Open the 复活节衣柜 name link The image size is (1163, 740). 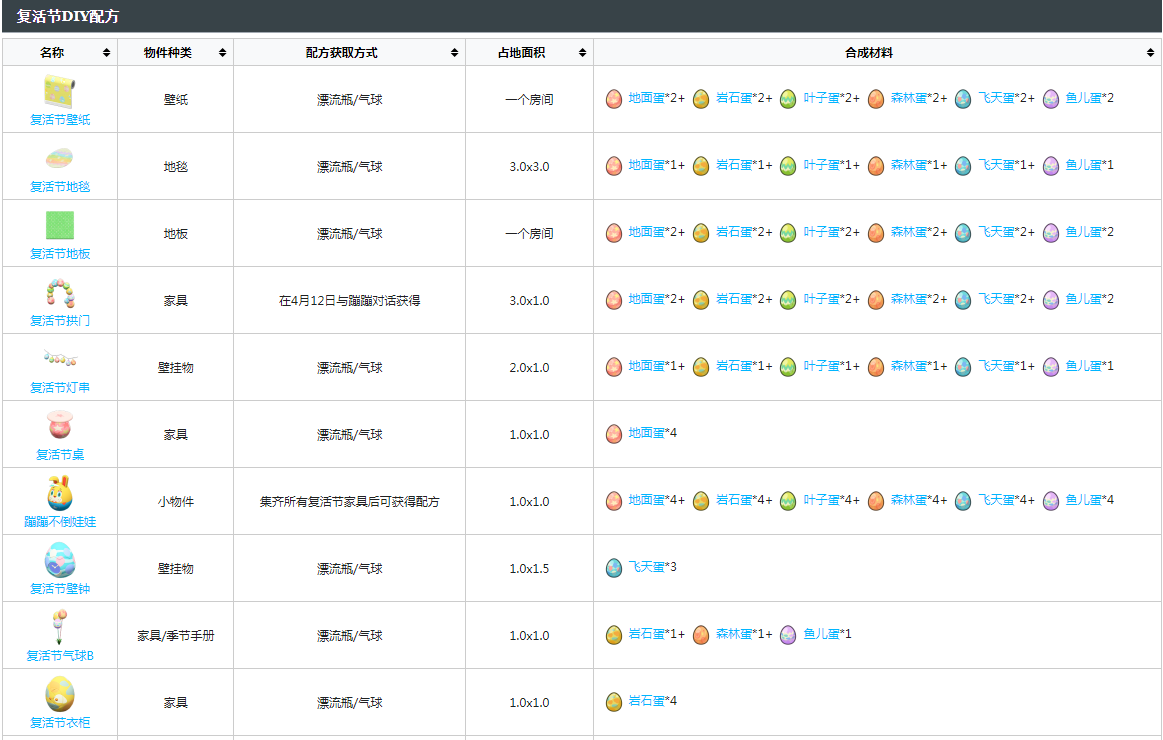[x=60, y=722]
